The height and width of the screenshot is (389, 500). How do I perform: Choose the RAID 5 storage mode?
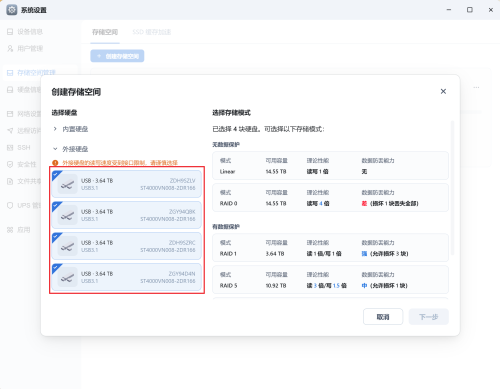pos(330,280)
